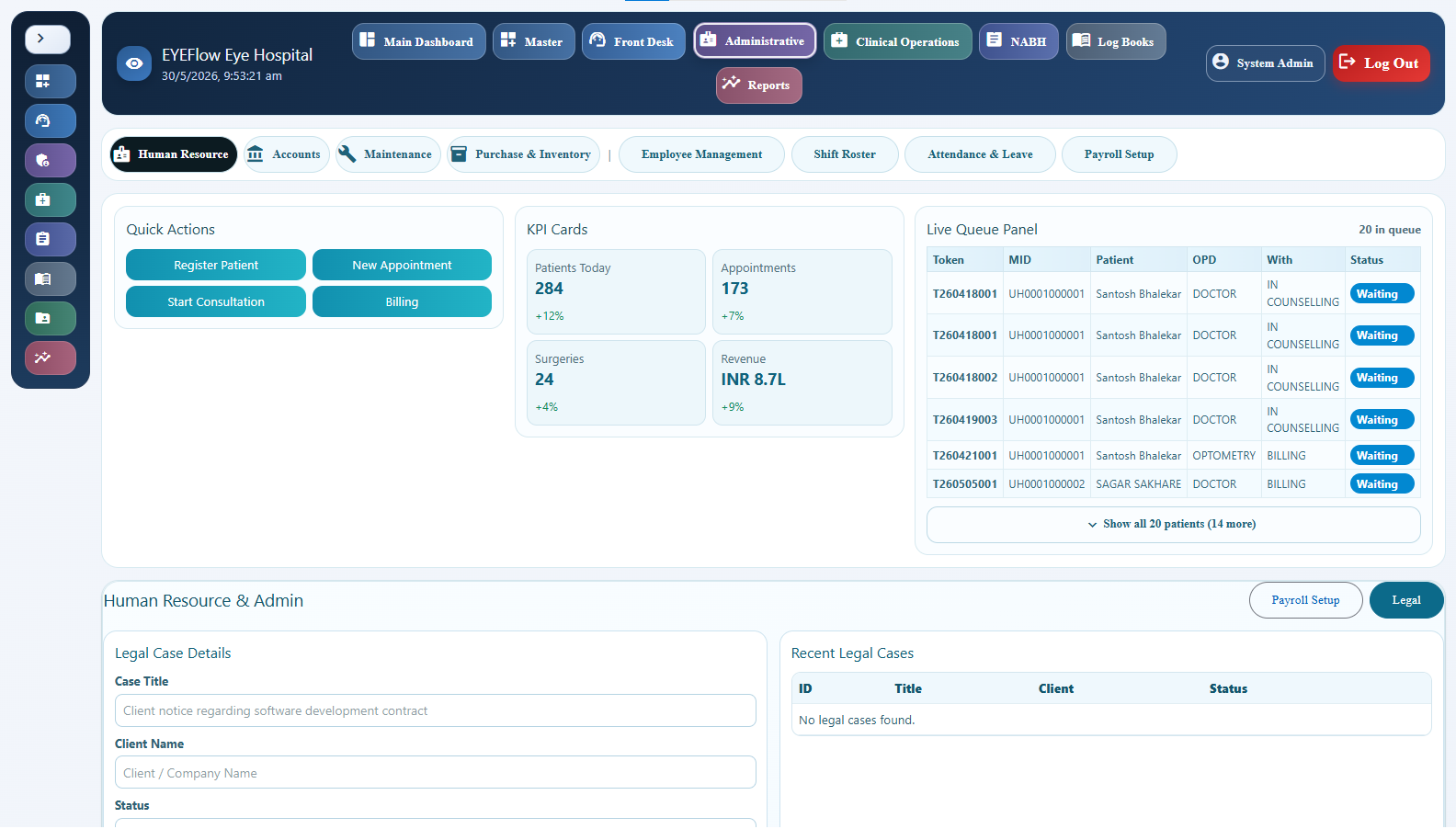The image size is (1456, 829).
Task: Focus the Client Name input field
Action: click(x=436, y=773)
